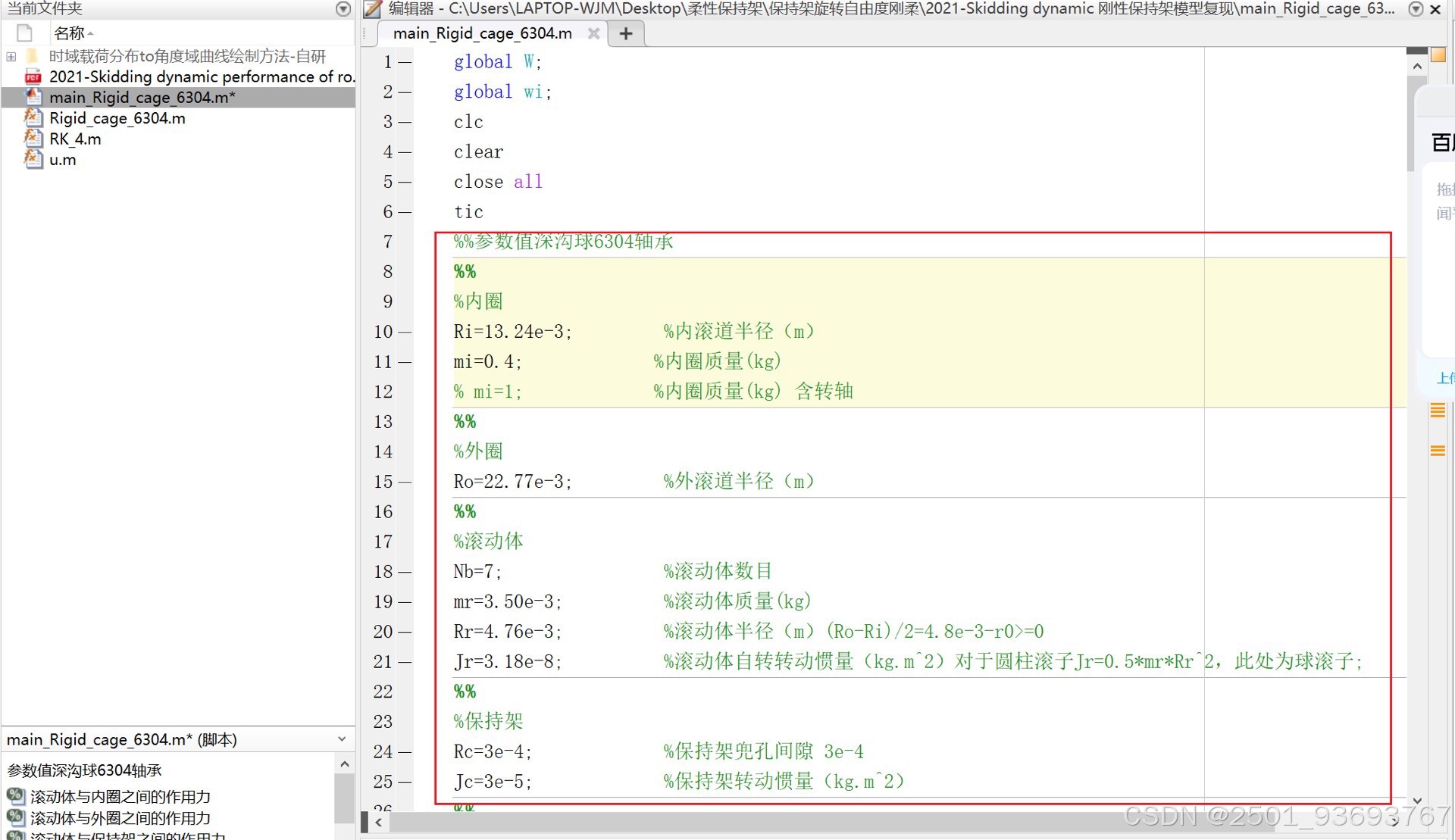
Task: Open the details panel main_Rigid_cage_6304.m (脚本) dropdown
Action: point(342,739)
